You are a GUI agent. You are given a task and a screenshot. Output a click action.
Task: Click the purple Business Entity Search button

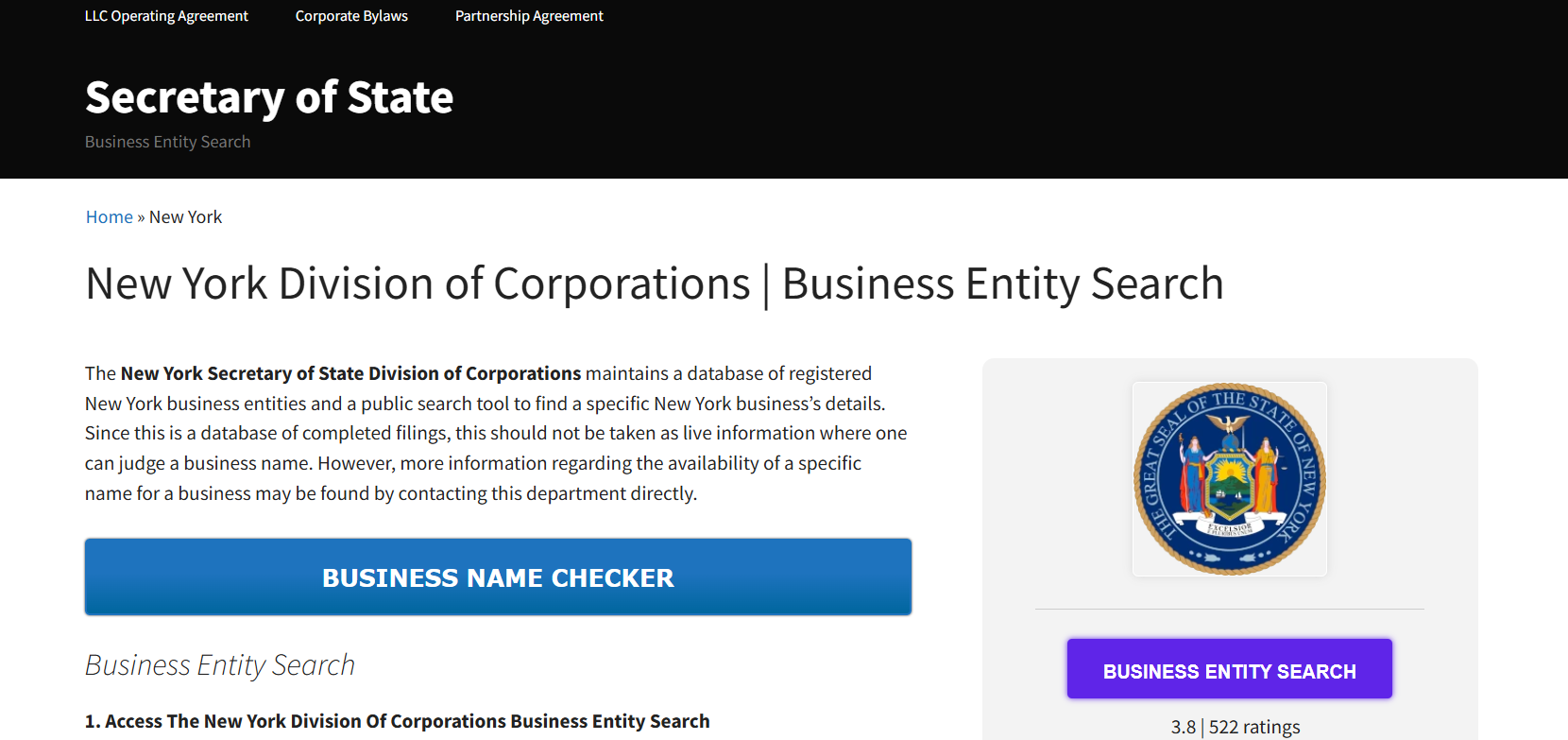coord(1229,669)
